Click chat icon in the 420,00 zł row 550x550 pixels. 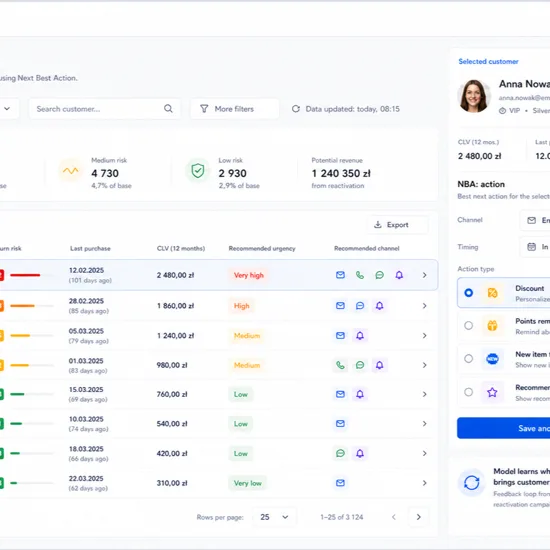[x=340, y=454]
